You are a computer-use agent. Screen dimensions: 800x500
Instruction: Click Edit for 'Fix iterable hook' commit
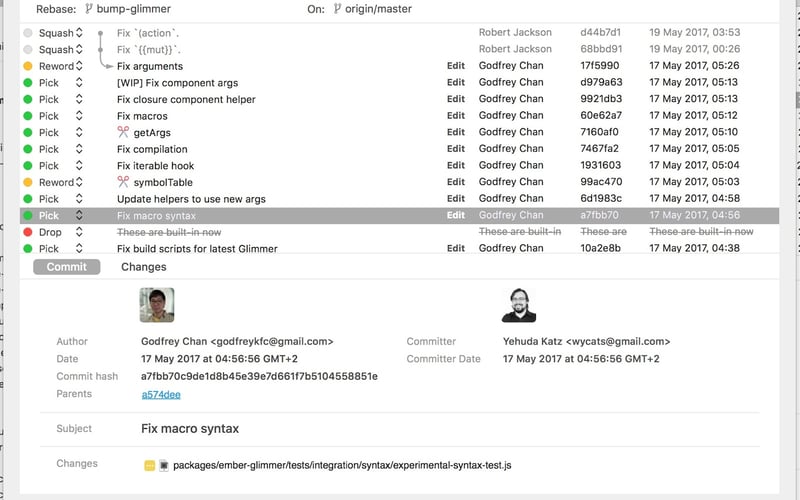click(456, 165)
